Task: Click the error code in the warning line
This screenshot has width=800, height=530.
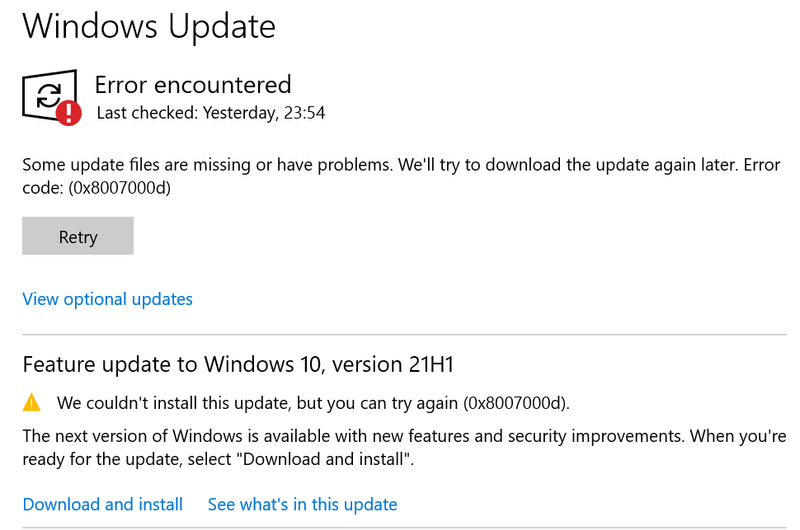Action: (x=514, y=403)
